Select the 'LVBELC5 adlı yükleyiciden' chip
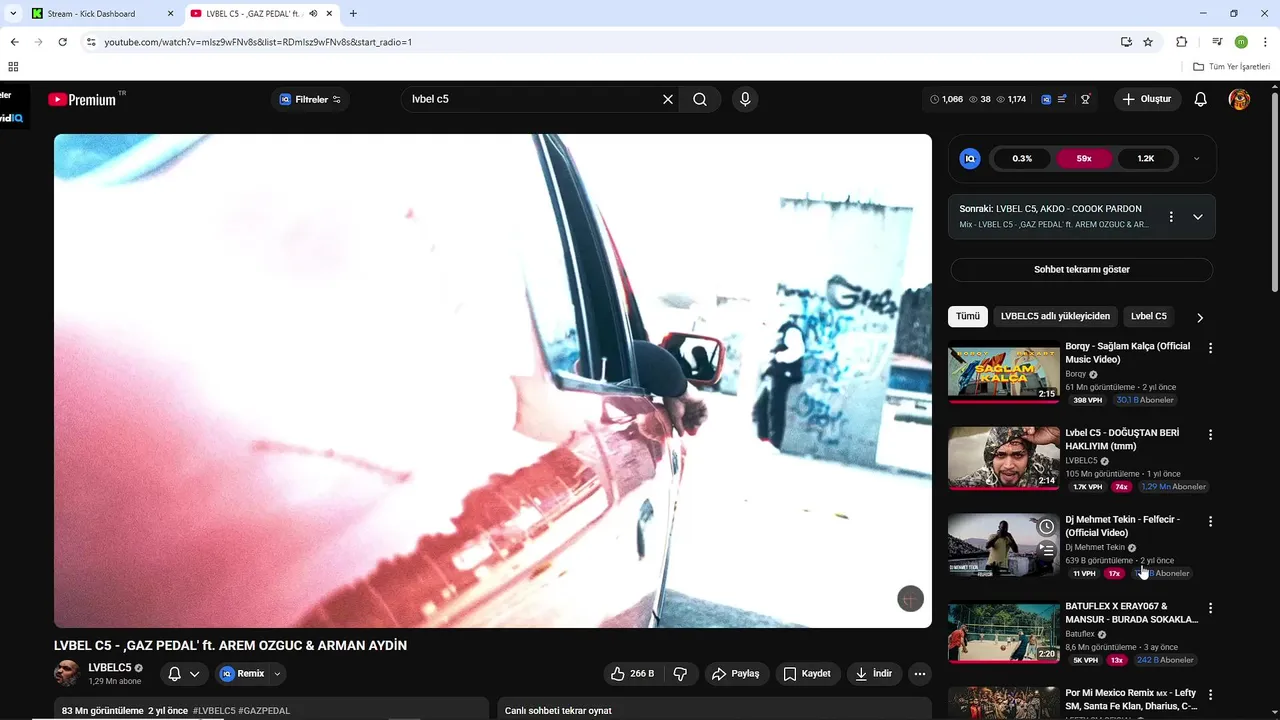The height and width of the screenshot is (720, 1280). coord(1055,316)
